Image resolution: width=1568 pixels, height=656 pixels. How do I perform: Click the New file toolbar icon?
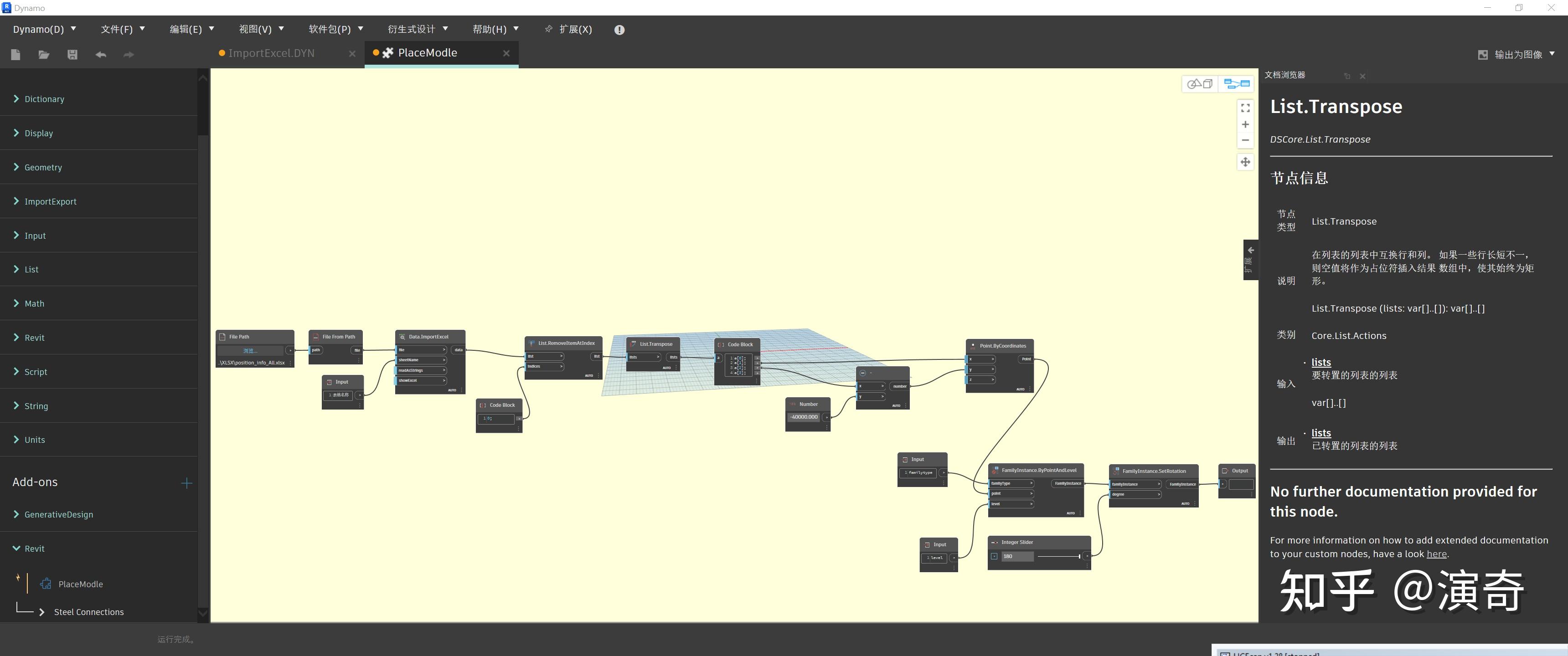point(16,55)
